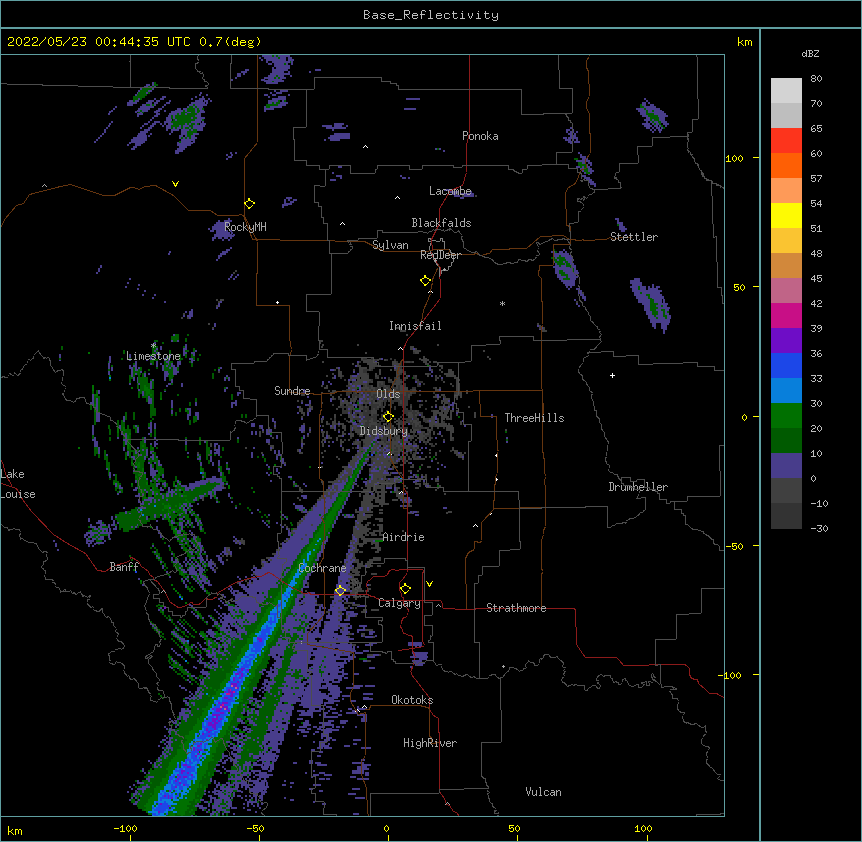This screenshot has width=862, height=842.
Task: Click the -50 tick label on bottom axis
Action: (255, 828)
